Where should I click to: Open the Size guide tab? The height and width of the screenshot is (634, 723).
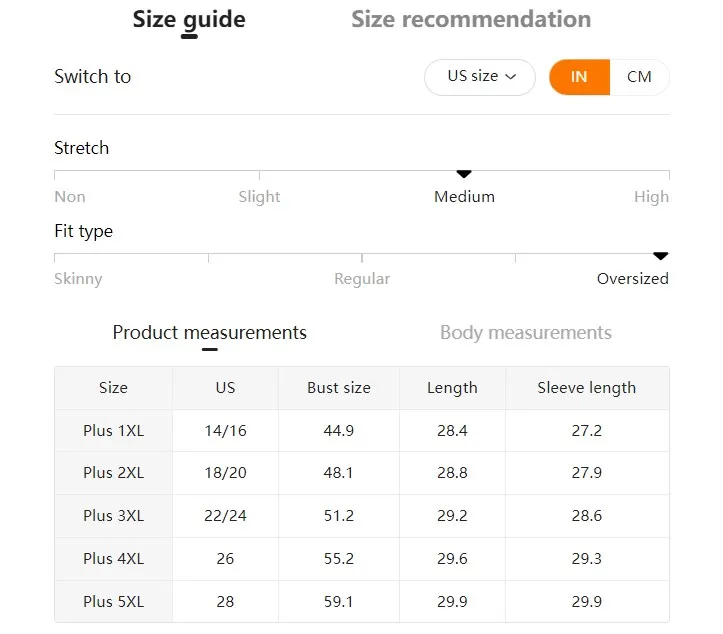point(189,20)
